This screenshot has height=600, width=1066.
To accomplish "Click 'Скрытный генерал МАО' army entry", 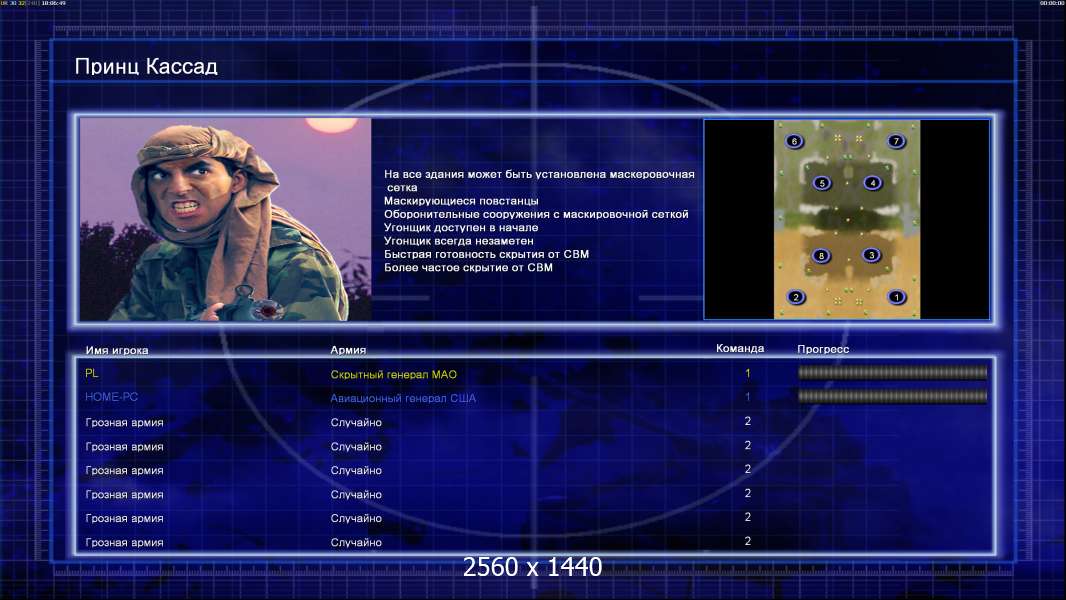I will [394, 374].
